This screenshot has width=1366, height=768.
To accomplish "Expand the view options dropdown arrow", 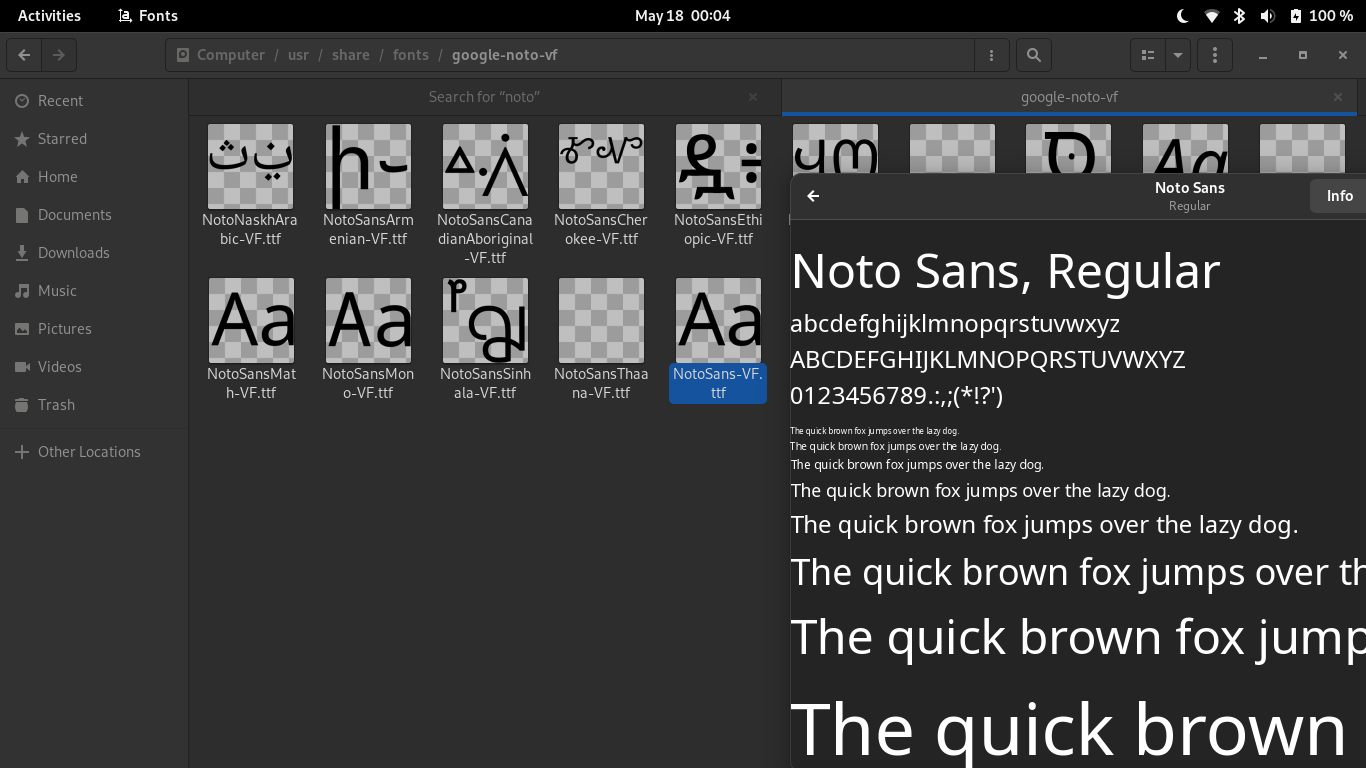I will tap(1178, 55).
